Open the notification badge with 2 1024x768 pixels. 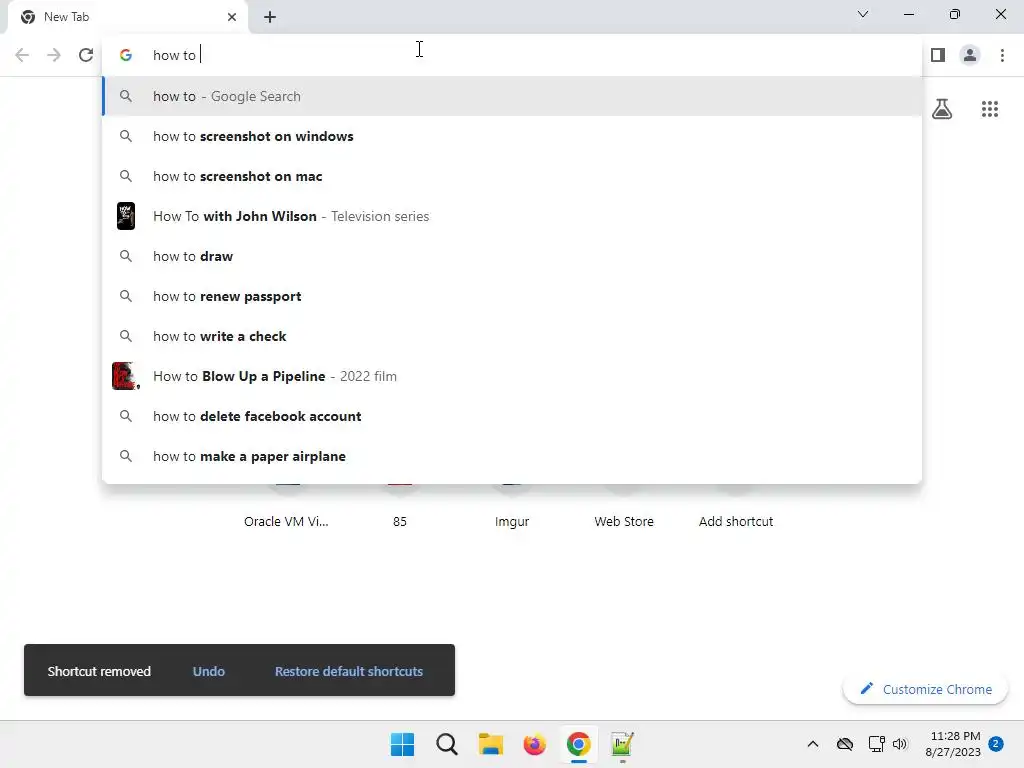point(996,744)
